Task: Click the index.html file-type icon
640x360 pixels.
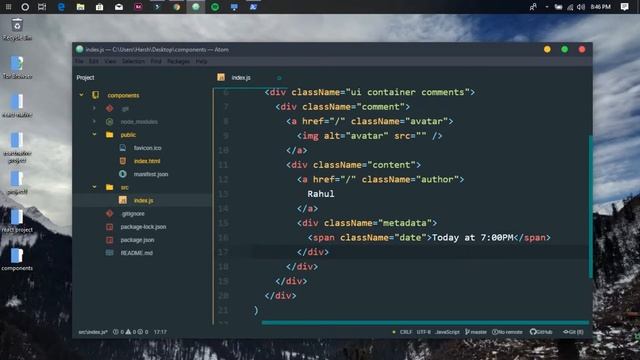Action: click(x=122, y=161)
